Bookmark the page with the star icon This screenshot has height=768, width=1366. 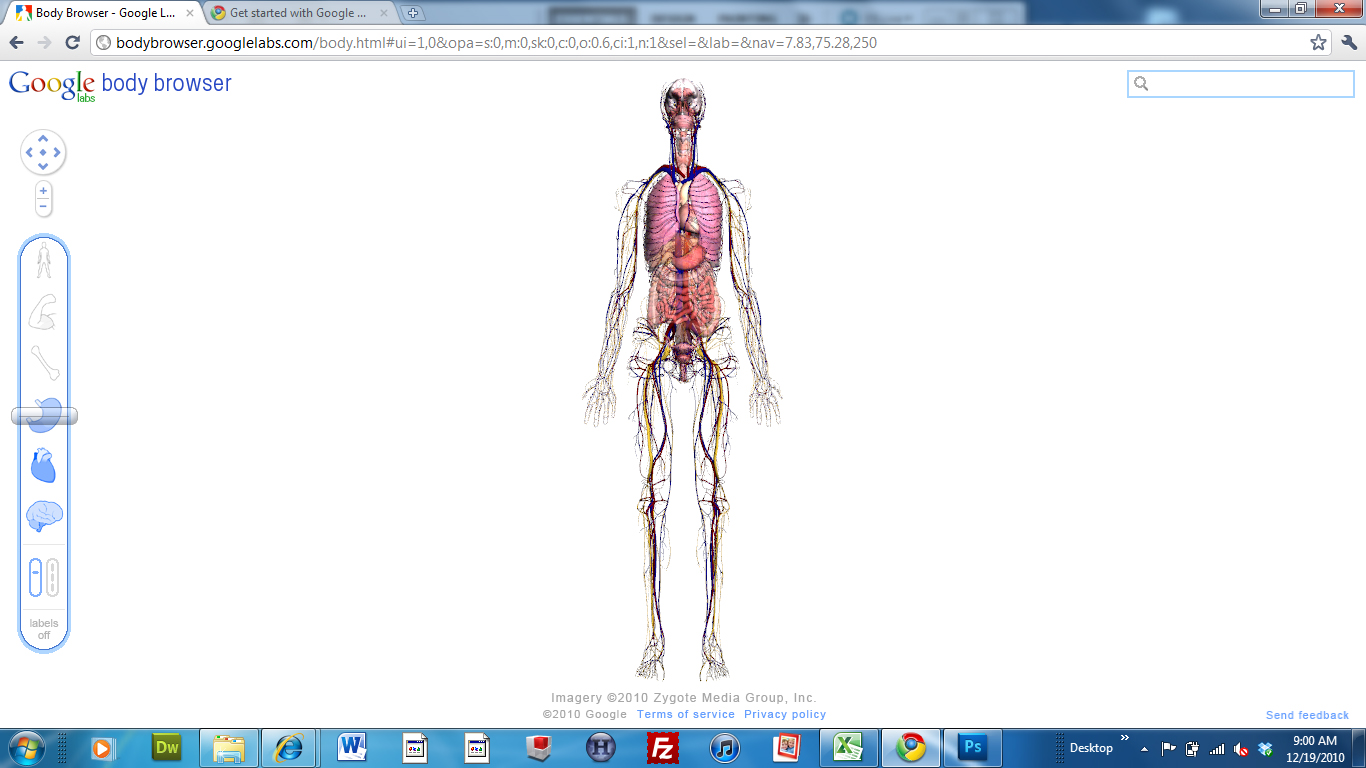(x=1318, y=42)
